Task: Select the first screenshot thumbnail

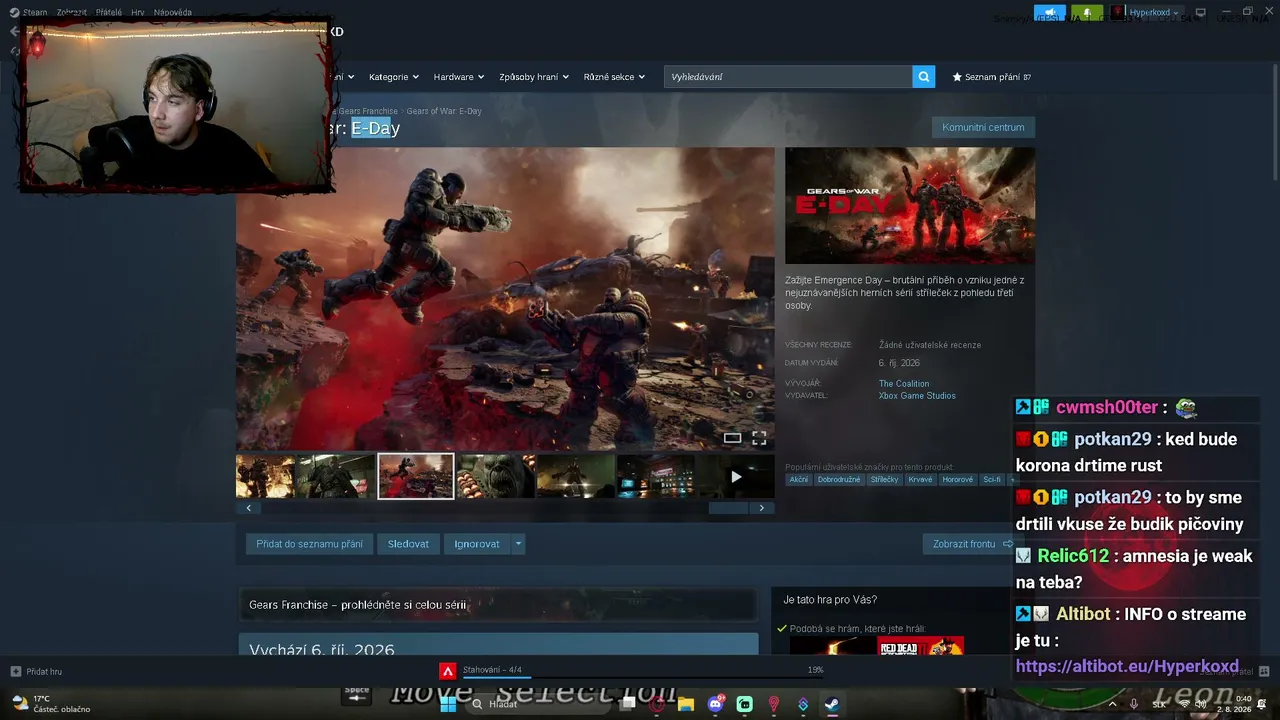Action: tap(265, 476)
